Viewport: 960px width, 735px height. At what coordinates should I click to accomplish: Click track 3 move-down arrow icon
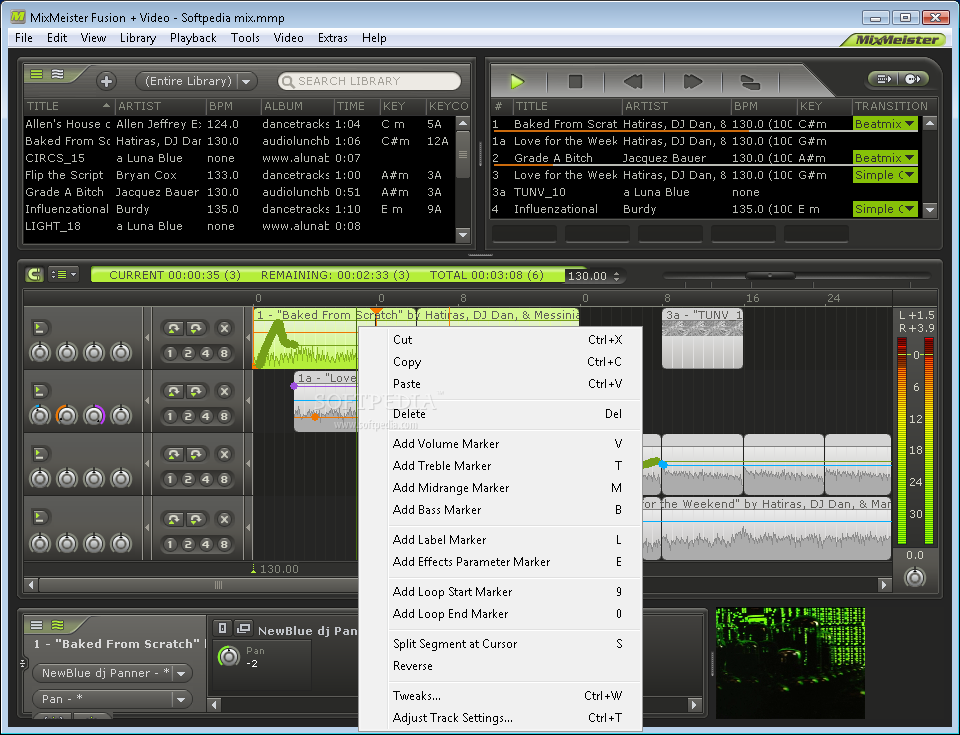pyautogui.click(x=195, y=454)
